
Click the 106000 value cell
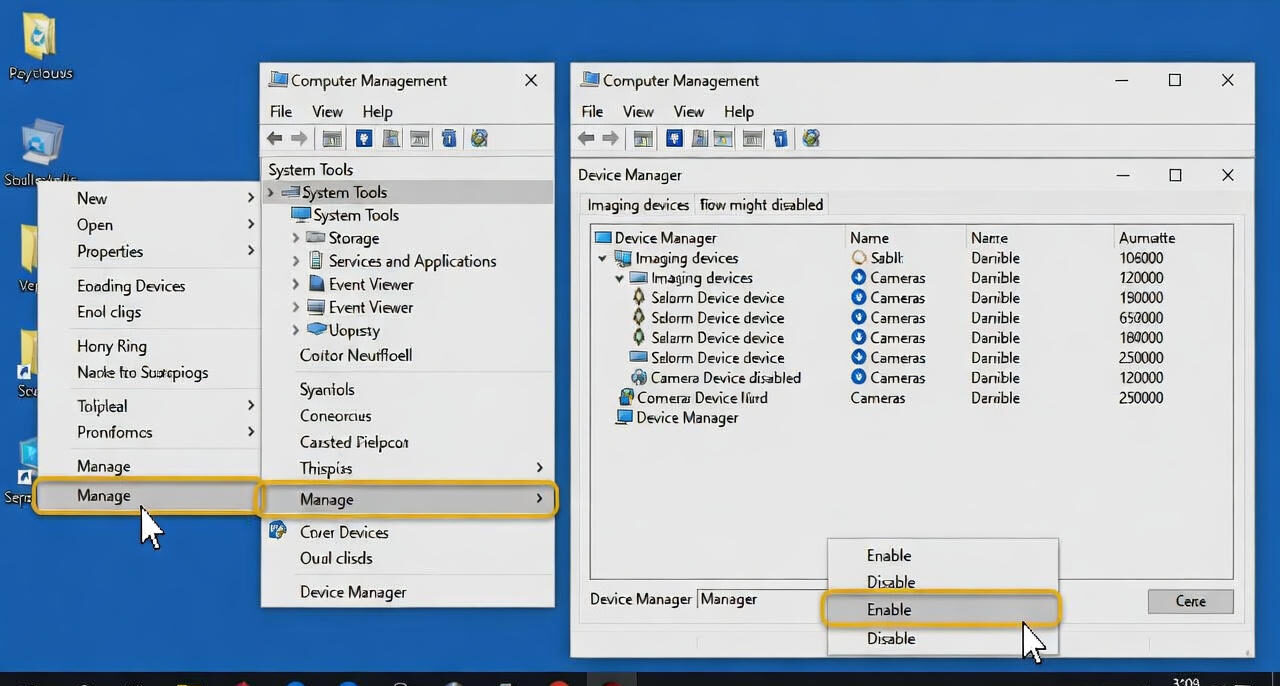click(x=1141, y=258)
